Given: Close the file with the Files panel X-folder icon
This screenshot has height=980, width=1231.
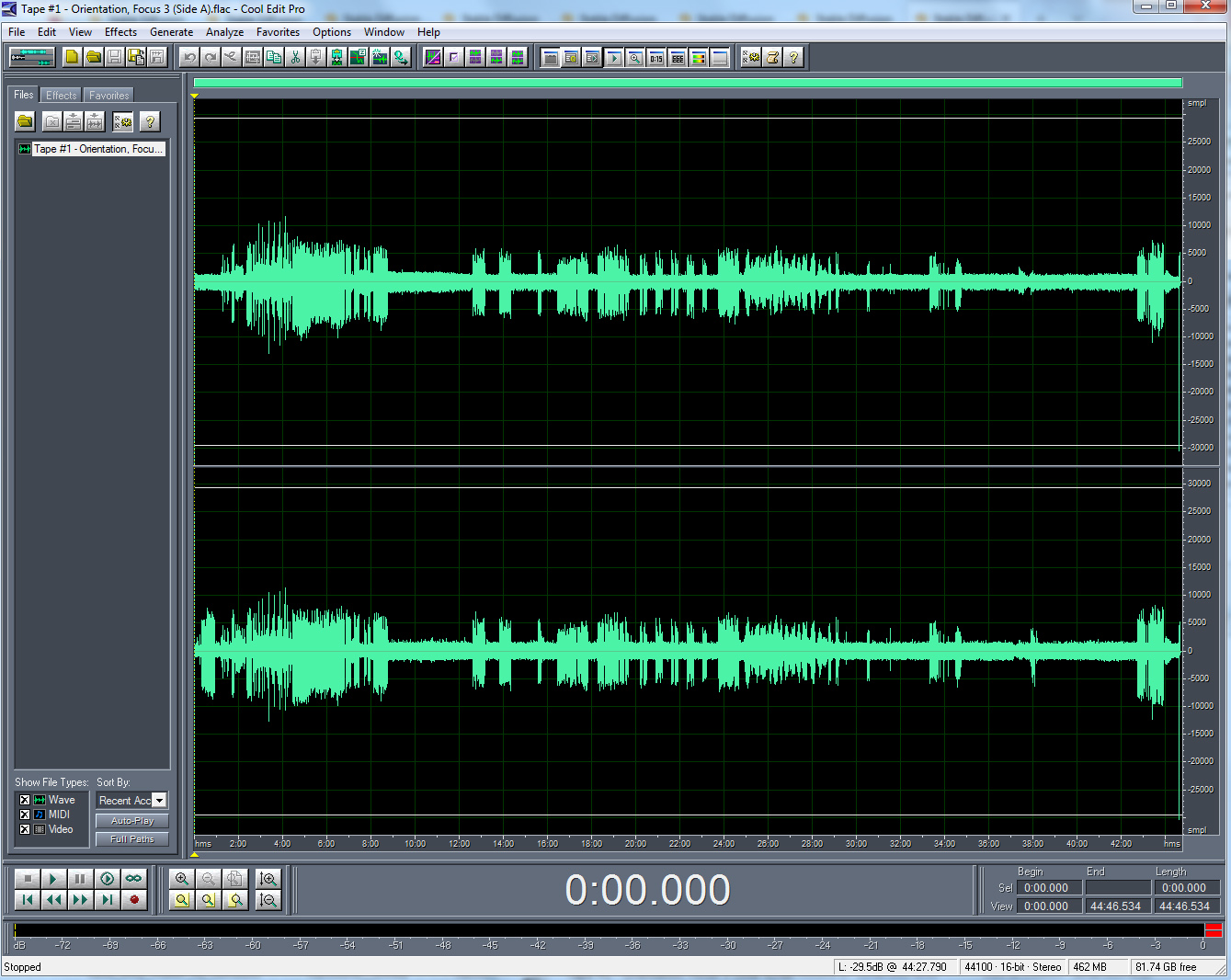Looking at the screenshot, I should [52, 121].
